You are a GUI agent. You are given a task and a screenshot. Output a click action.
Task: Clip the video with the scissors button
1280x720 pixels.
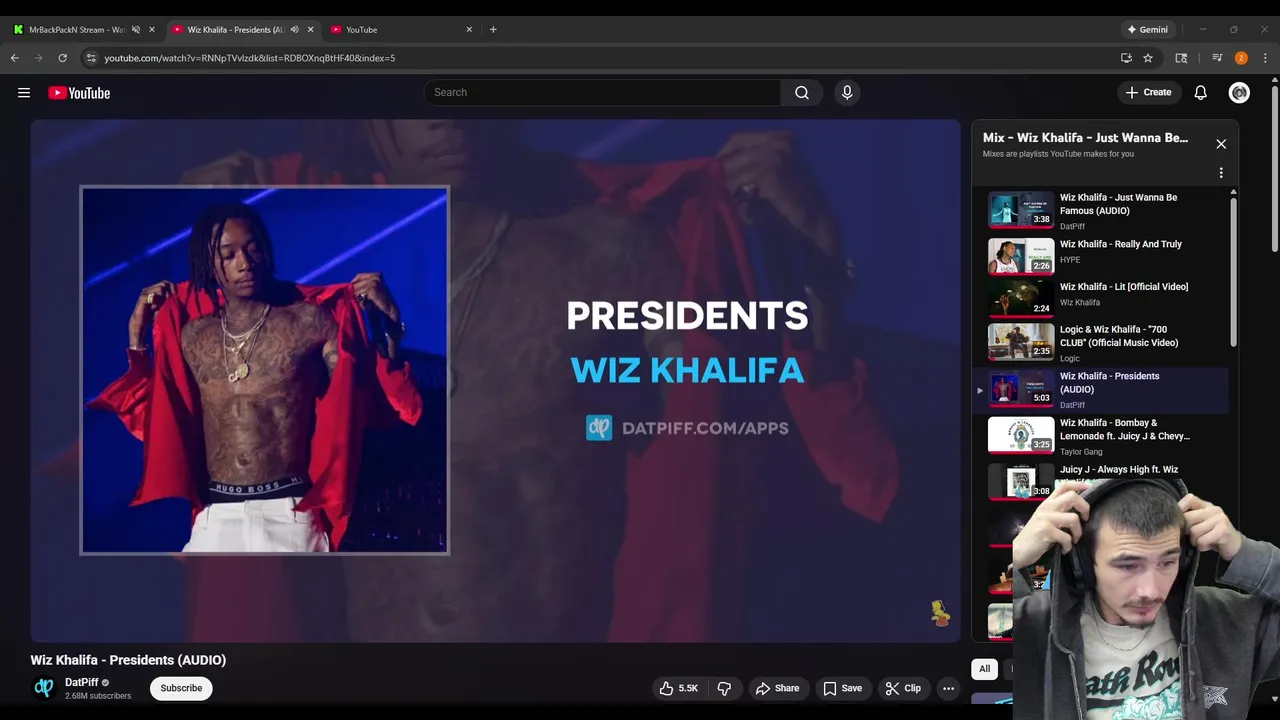903,688
